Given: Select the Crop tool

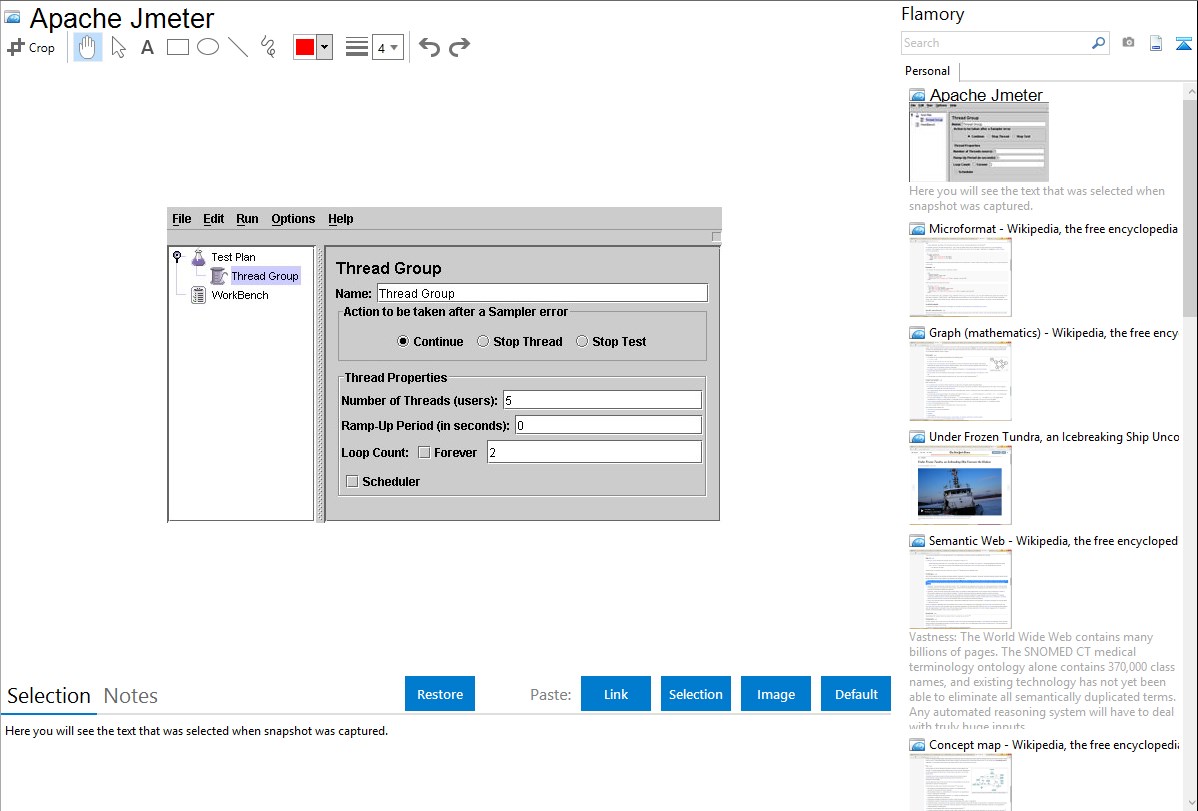Looking at the screenshot, I should (x=31, y=47).
